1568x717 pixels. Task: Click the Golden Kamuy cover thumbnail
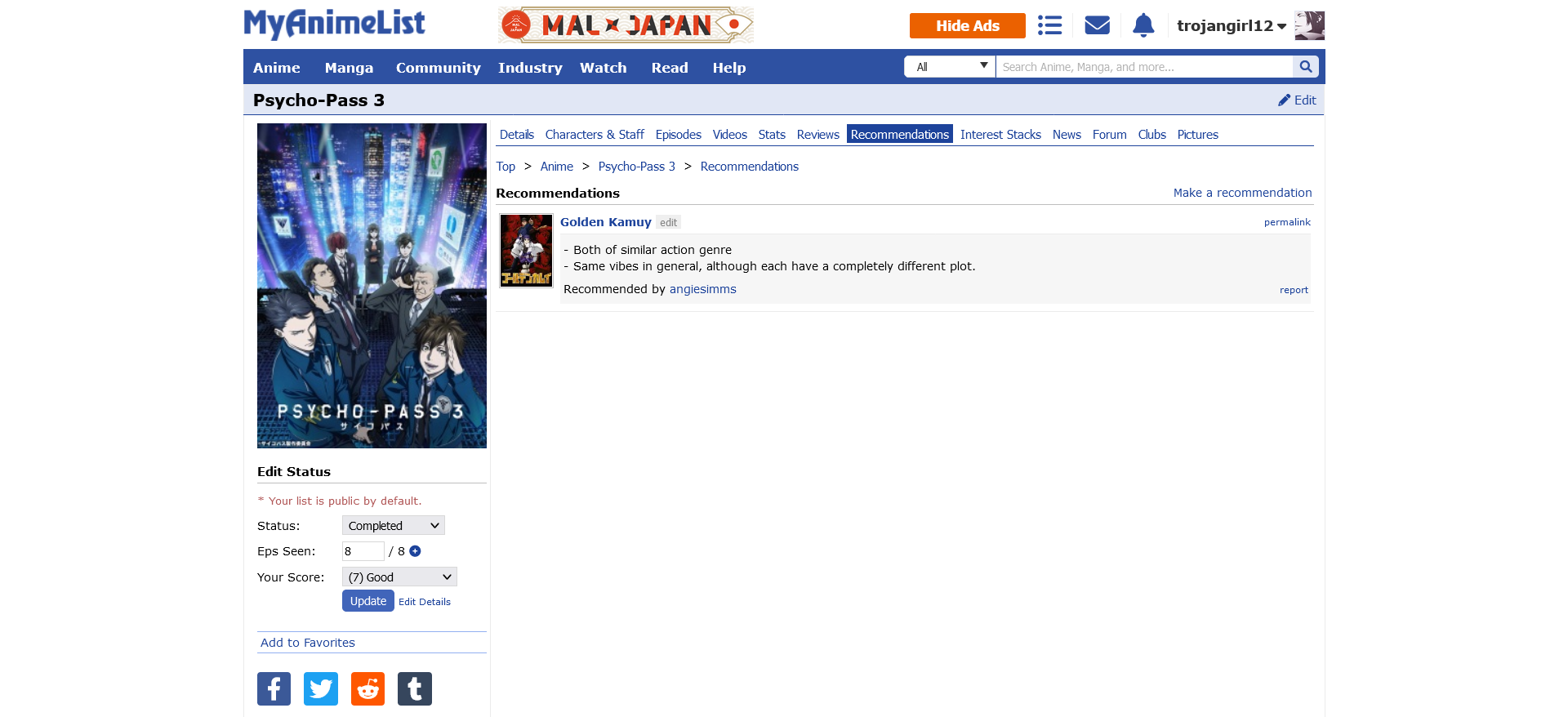point(527,251)
